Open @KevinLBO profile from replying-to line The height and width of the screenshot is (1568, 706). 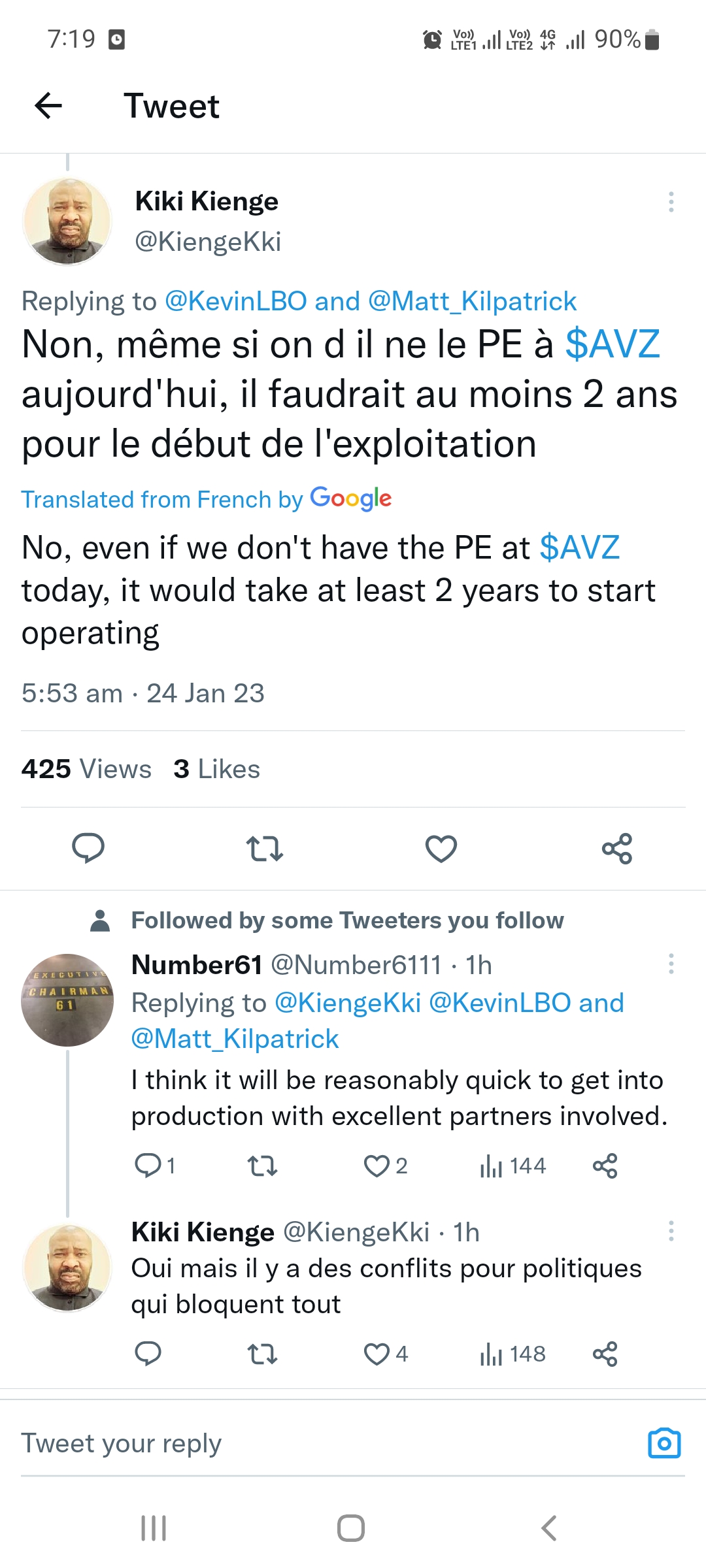pyautogui.click(x=235, y=301)
